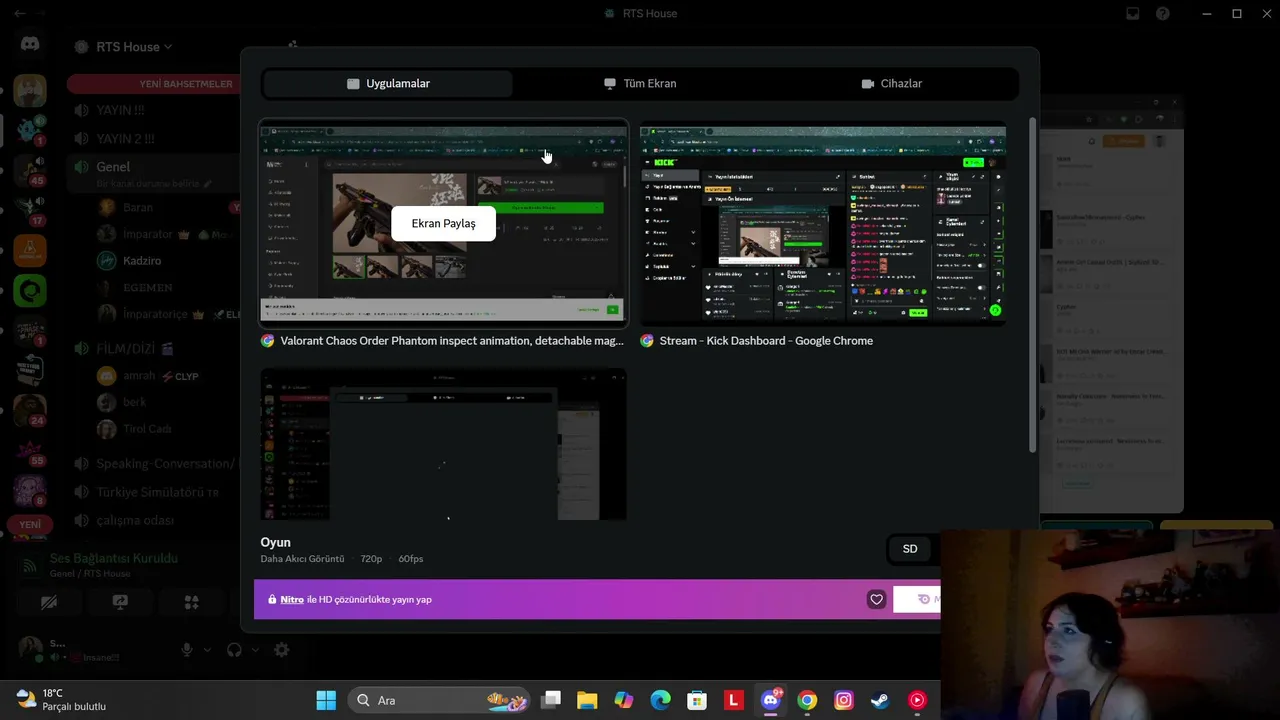
Task: Open the FİLM/DİZİ voice channel
Action: pyautogui.click(x=135, y=349)
